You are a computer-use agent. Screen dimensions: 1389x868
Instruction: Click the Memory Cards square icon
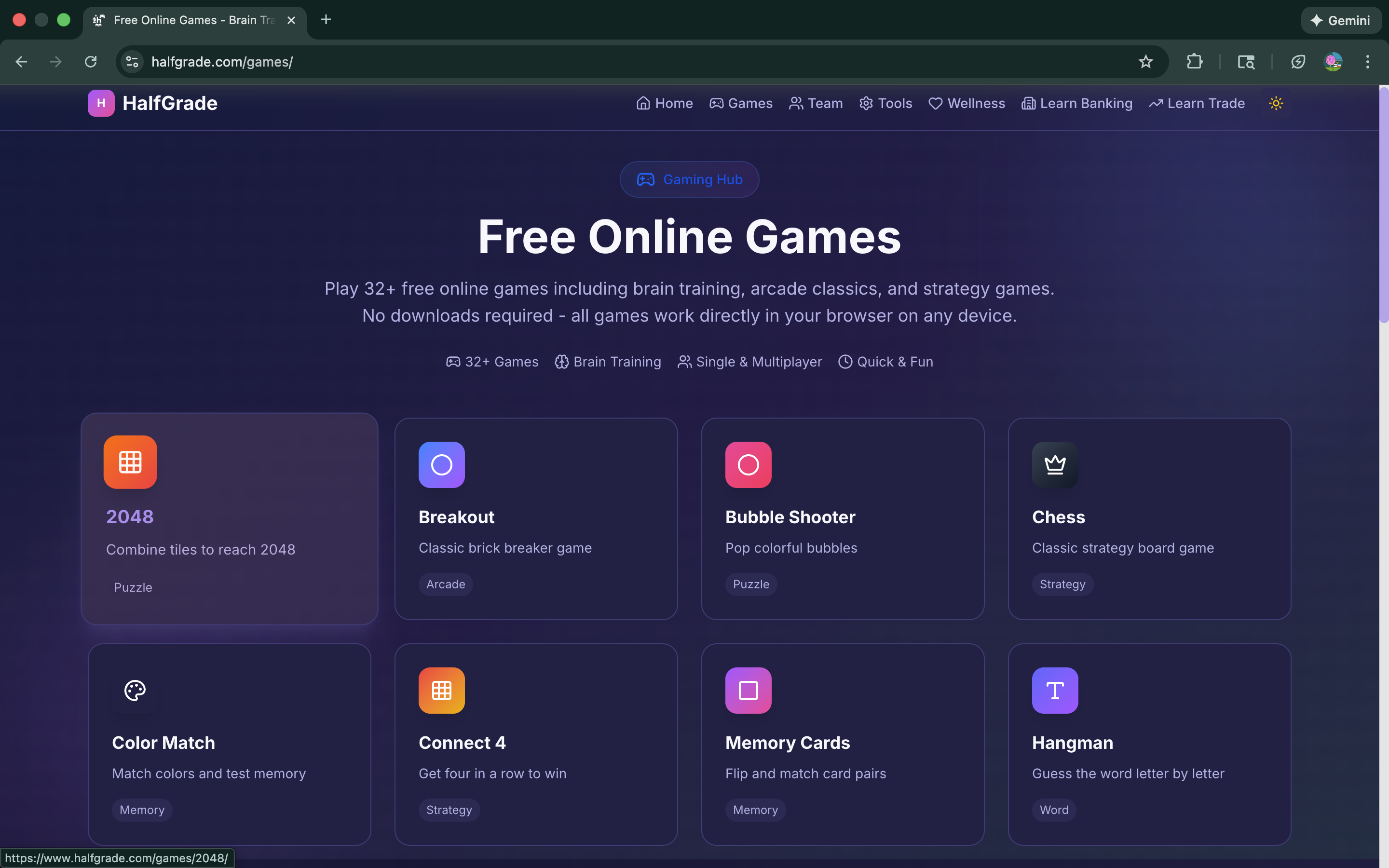click(748, 690)
